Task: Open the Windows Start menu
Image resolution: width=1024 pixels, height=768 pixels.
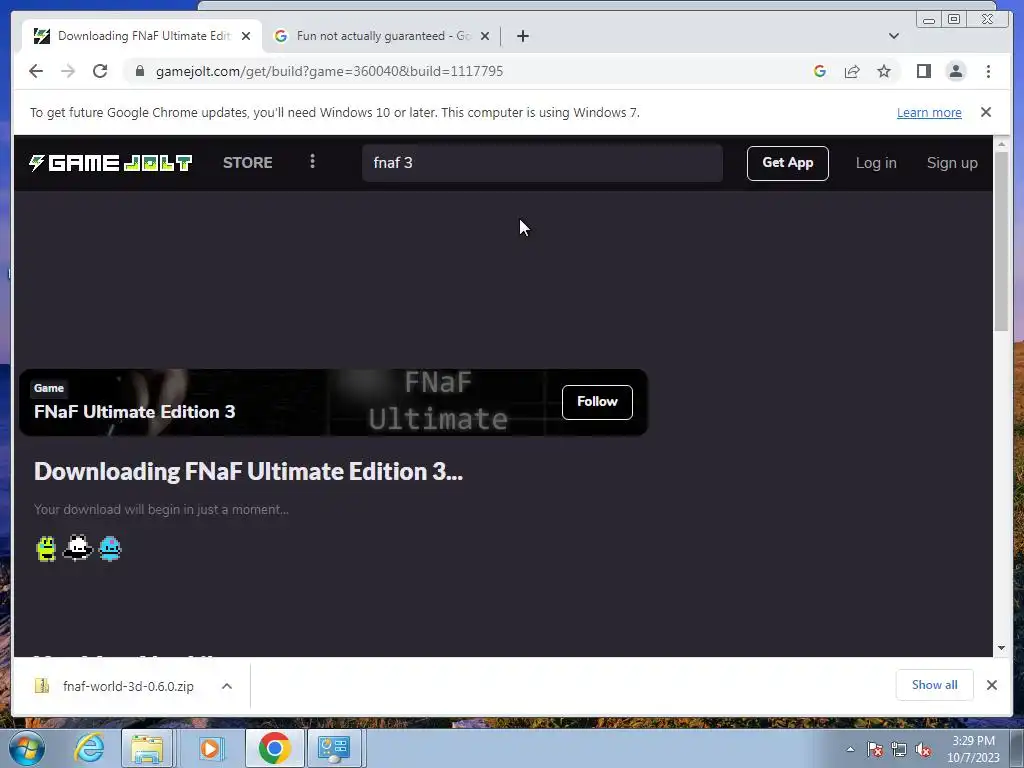Action: click(x=27, y=748)
